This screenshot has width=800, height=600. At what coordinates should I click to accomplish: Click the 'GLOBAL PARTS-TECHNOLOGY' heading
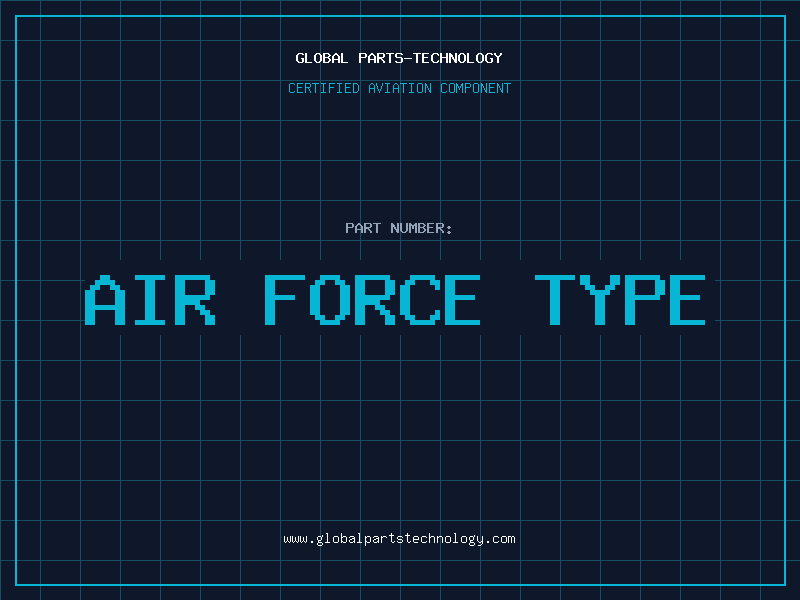(399, 58)
